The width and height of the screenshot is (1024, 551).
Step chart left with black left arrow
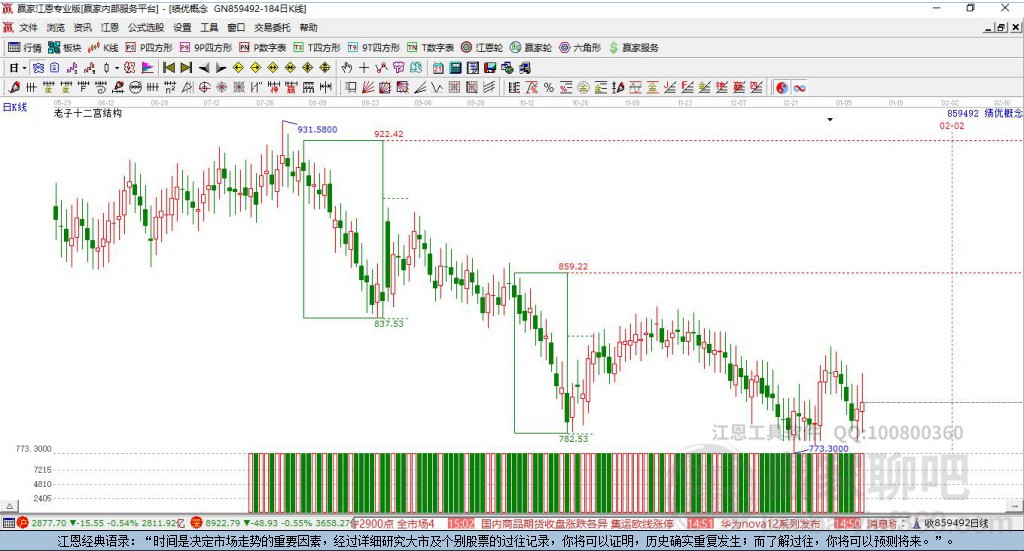point(204,68)
